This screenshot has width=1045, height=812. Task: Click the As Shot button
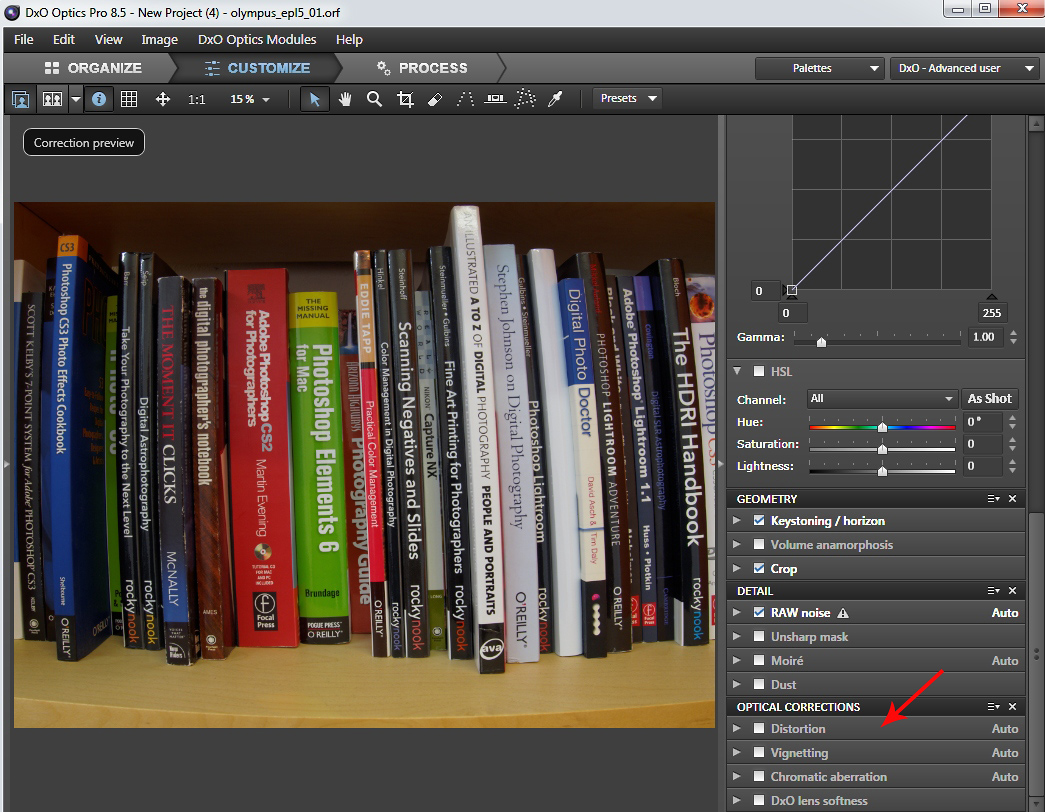click(x=990, y=398)
